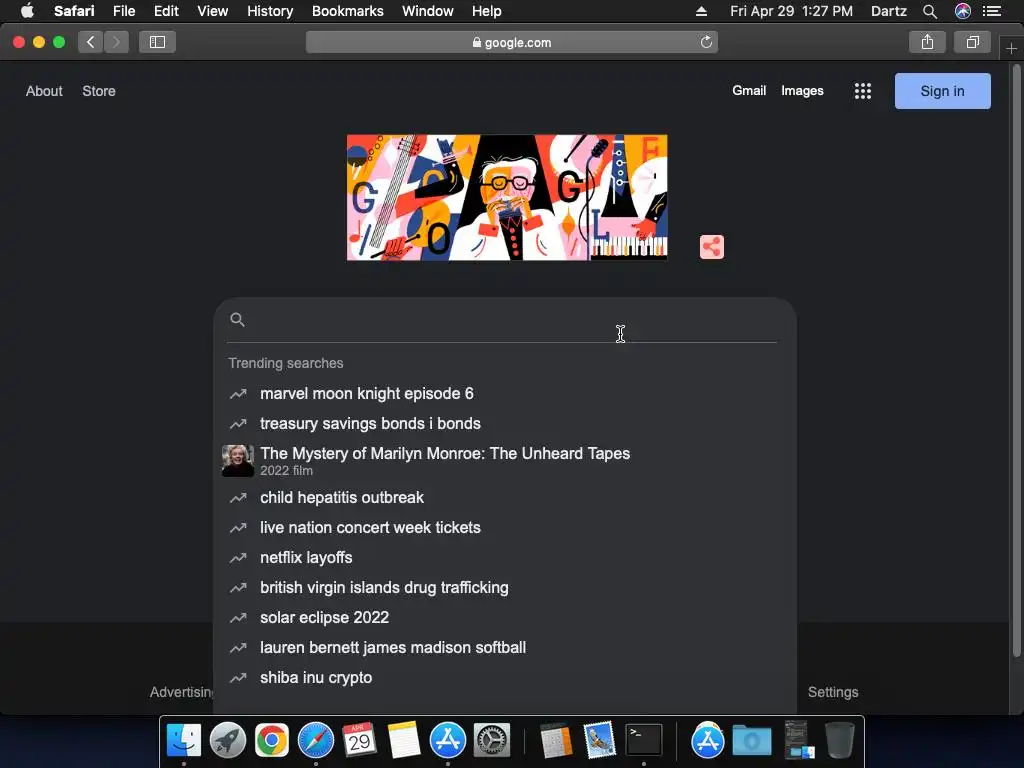Image resolution: width=1024 pixels, height=768 pixels.
Task: Open the Edit menu
Action: pyautogui.click(x=166, y=11)
